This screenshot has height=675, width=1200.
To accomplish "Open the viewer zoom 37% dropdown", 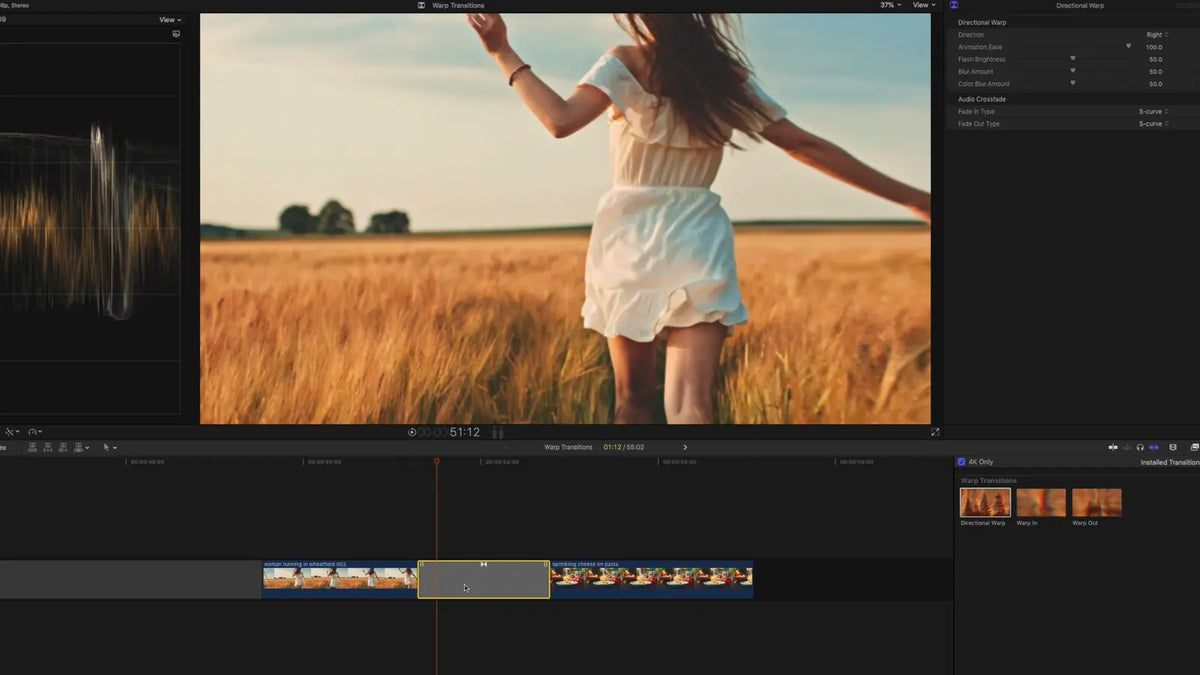I will [x=890, y=5].
